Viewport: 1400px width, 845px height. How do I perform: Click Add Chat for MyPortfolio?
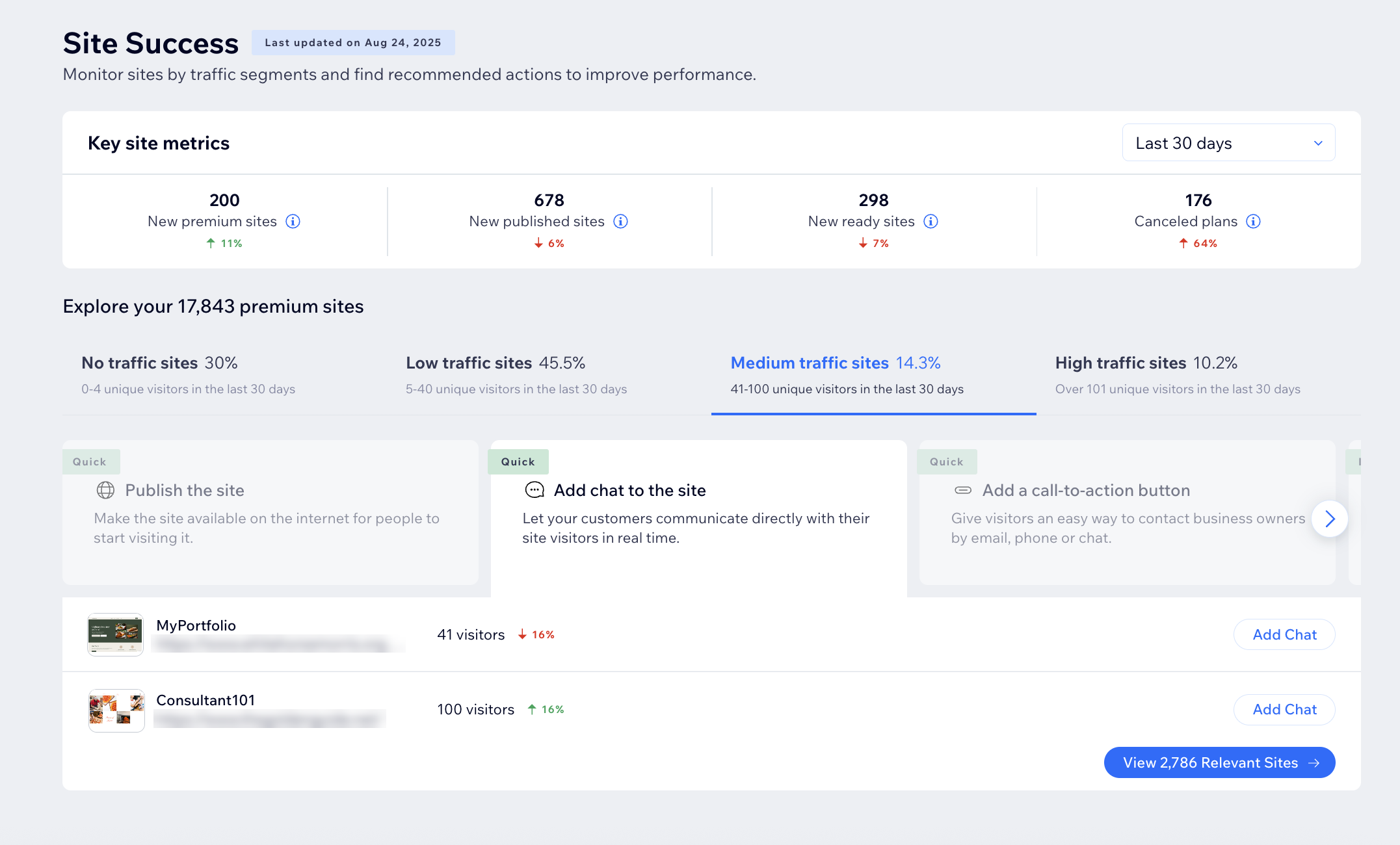(1284, 634)
